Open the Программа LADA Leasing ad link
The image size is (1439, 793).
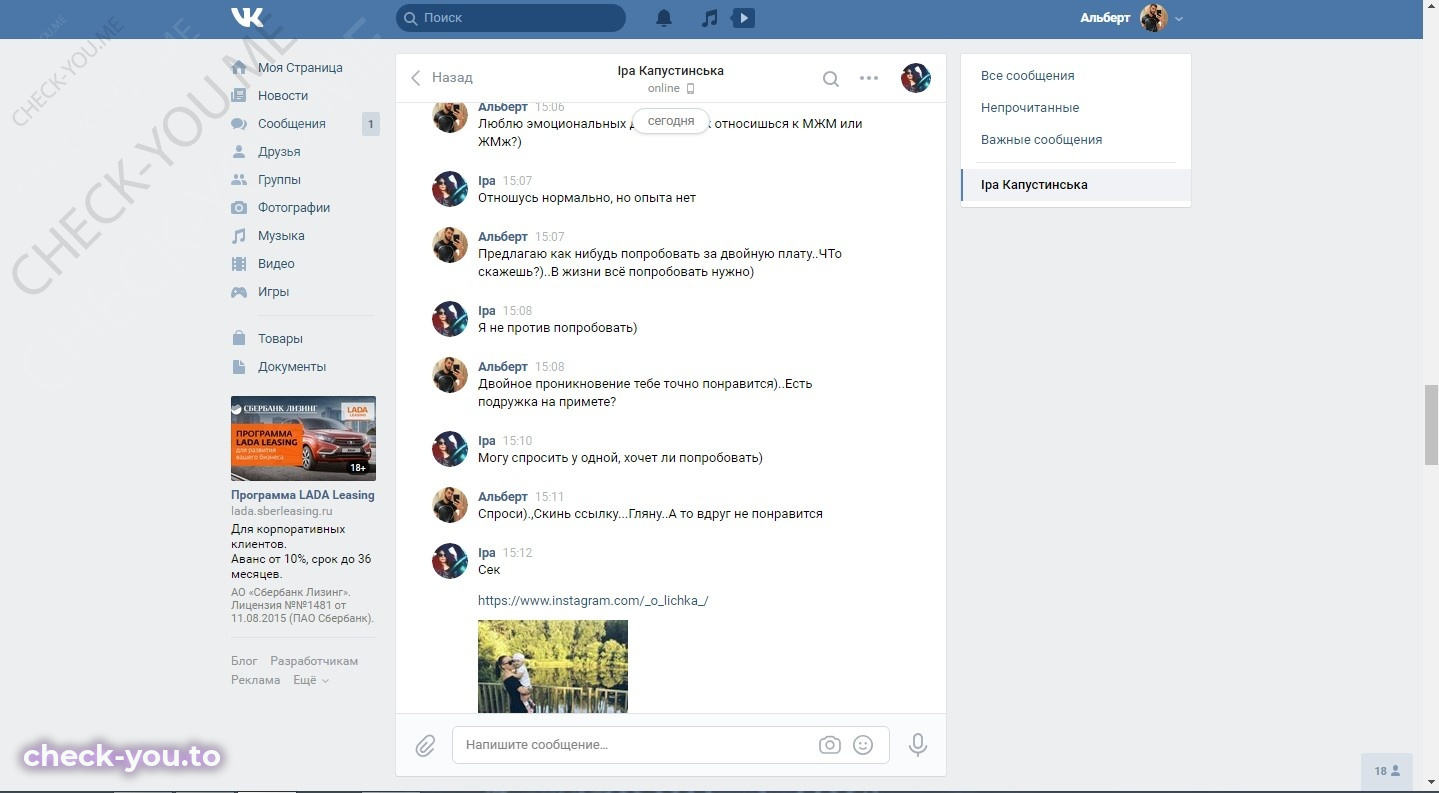coord(303,495)
